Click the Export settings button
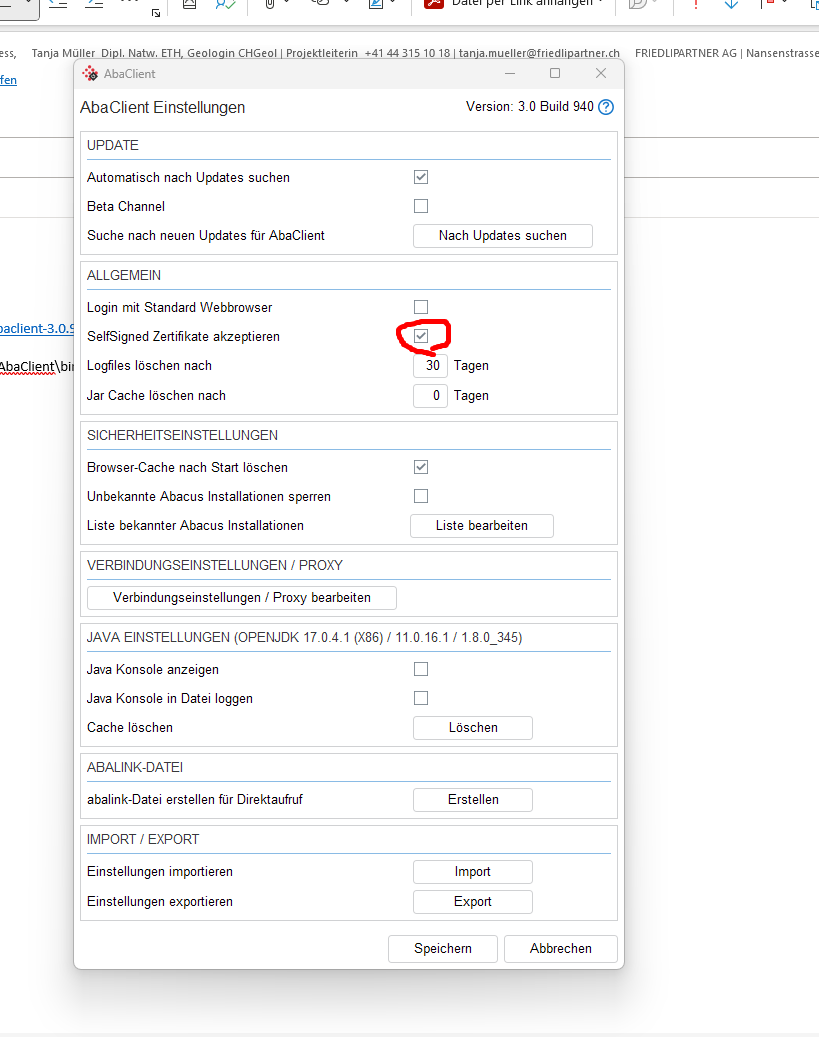The width and height of the screenshot is (819, 1037). click(473, 902)
